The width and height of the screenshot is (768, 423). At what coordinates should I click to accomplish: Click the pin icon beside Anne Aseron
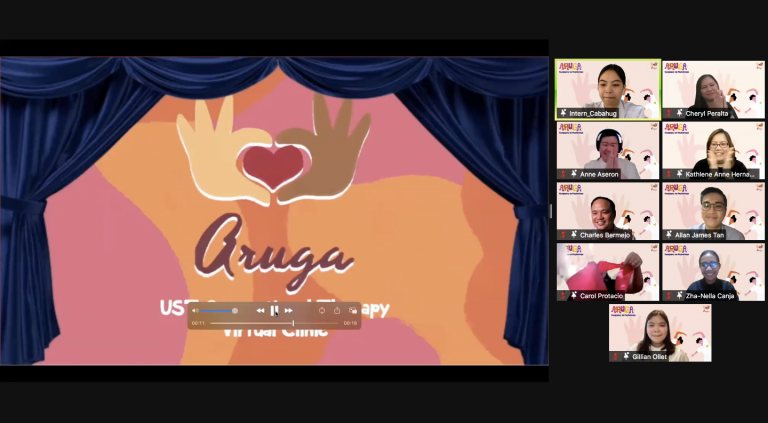574,174
